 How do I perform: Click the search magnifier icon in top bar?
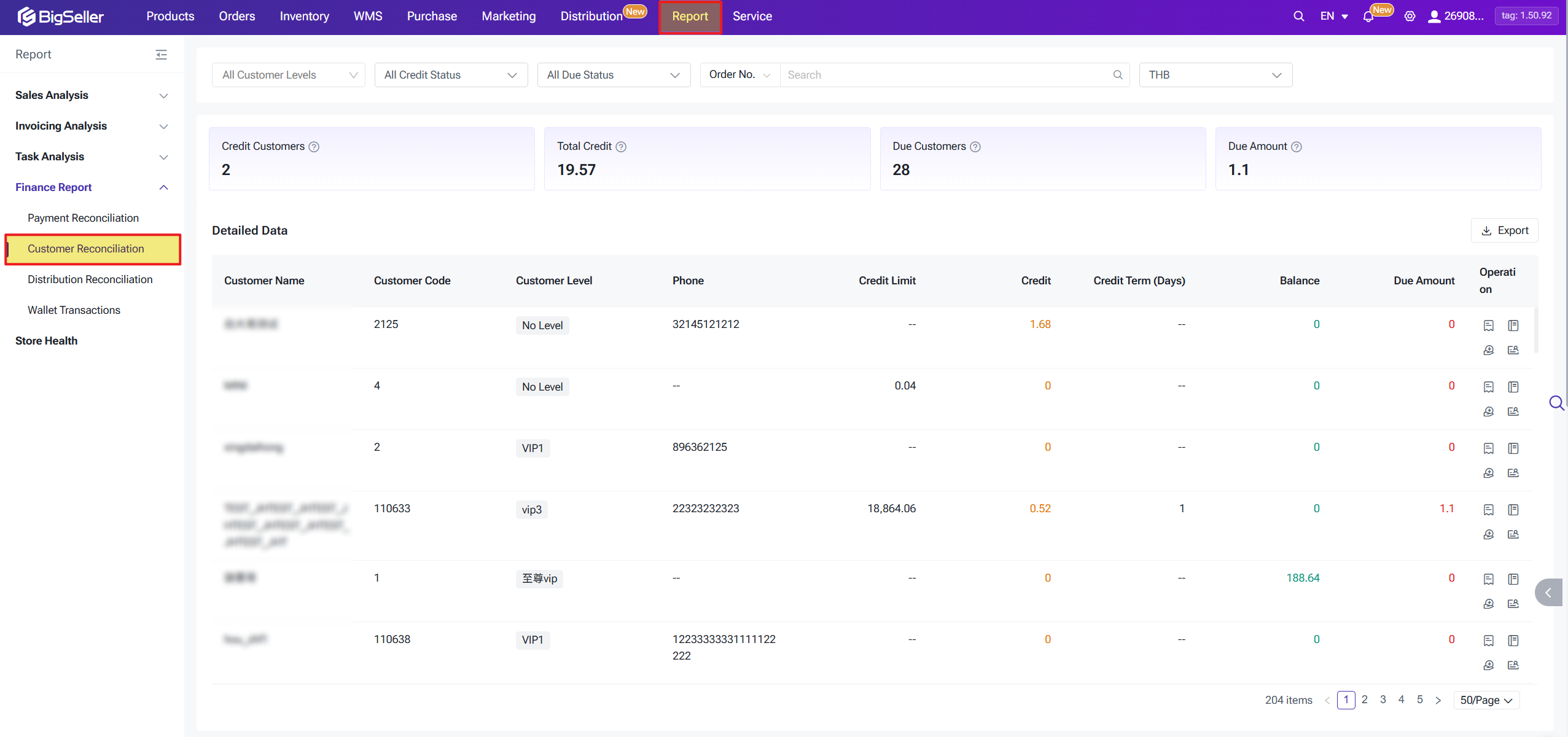pos(1298,17)
